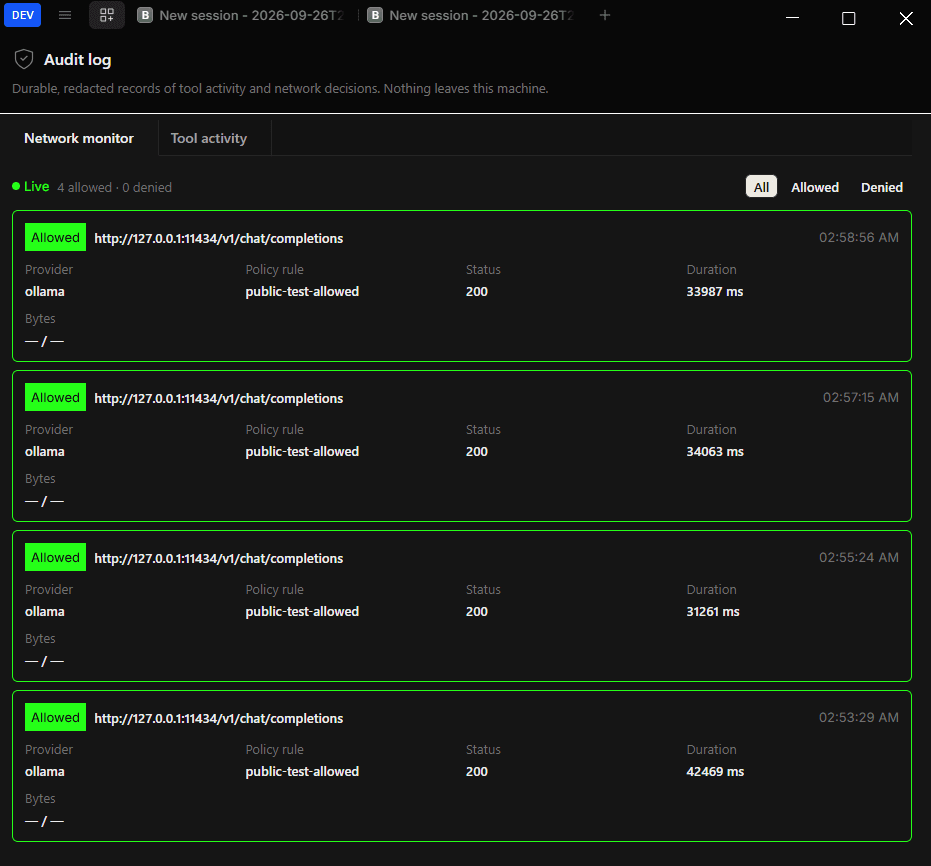The height and width of the screenshot is (866, 931).
Task: Open the hamburger menu icon
Action: [65, 15]
